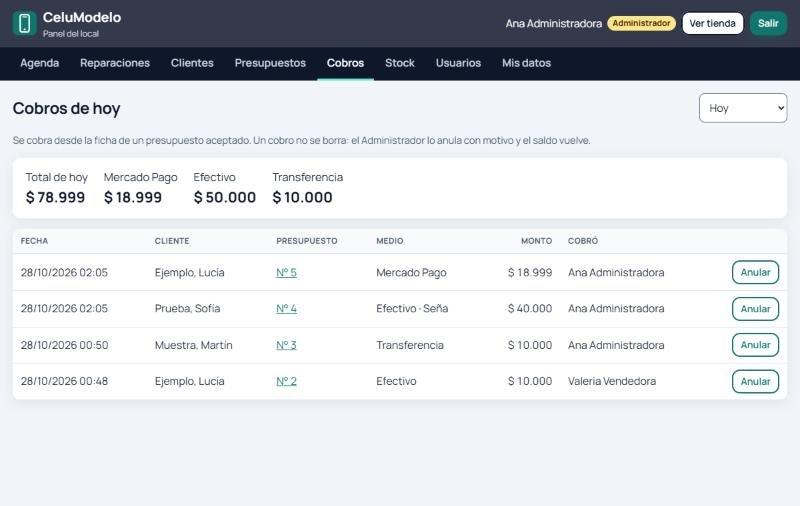This screenshot has height=506, width=800.
Task: Anular the cobro by Valeria Vendedora
Action: pyautogui.click(x=755, y=382)
